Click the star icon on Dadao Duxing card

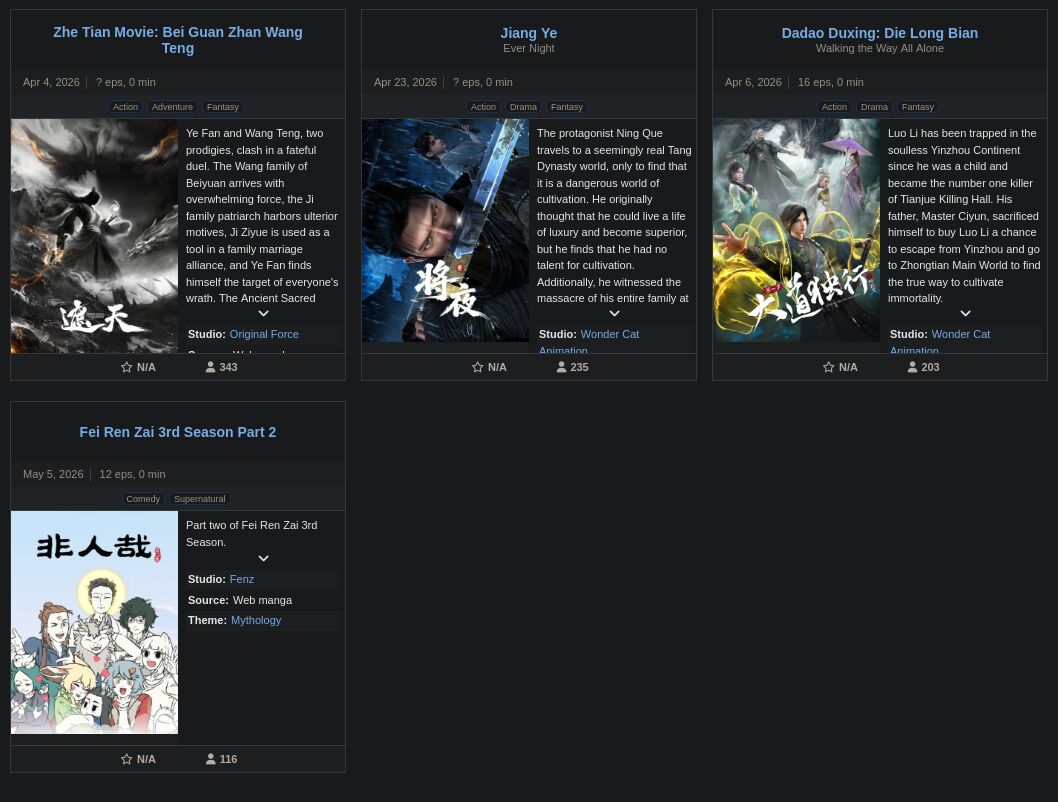pyautogui.click(x=829, y=368)
